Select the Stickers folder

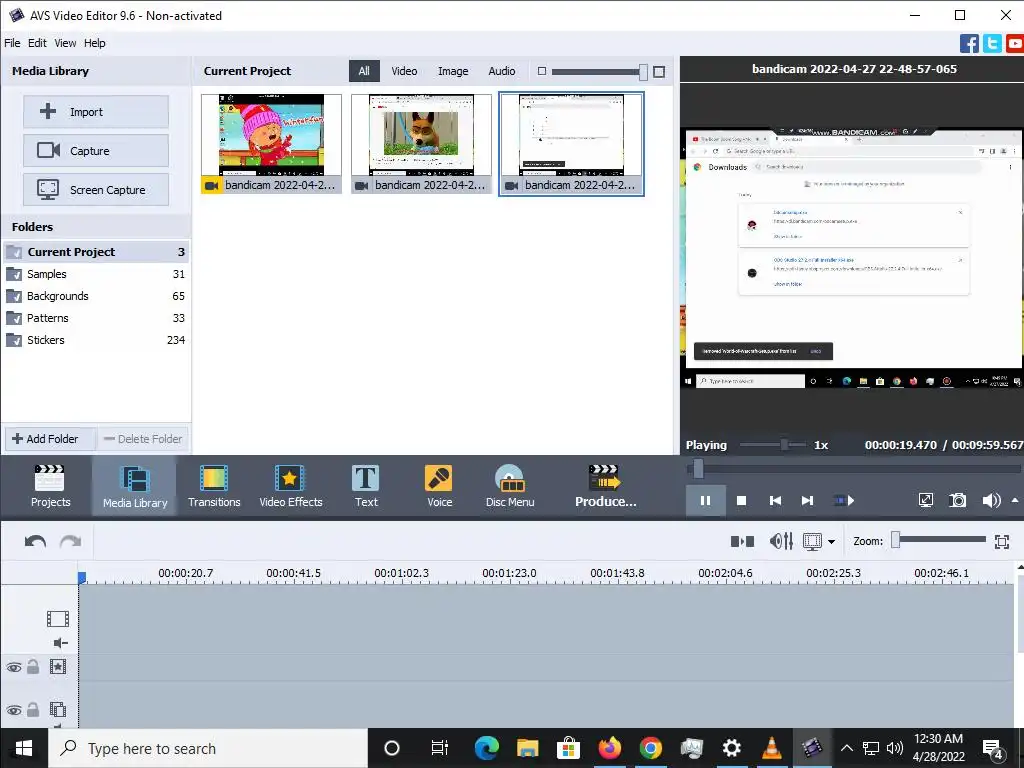pyautogui.click(x=96, y=340)
